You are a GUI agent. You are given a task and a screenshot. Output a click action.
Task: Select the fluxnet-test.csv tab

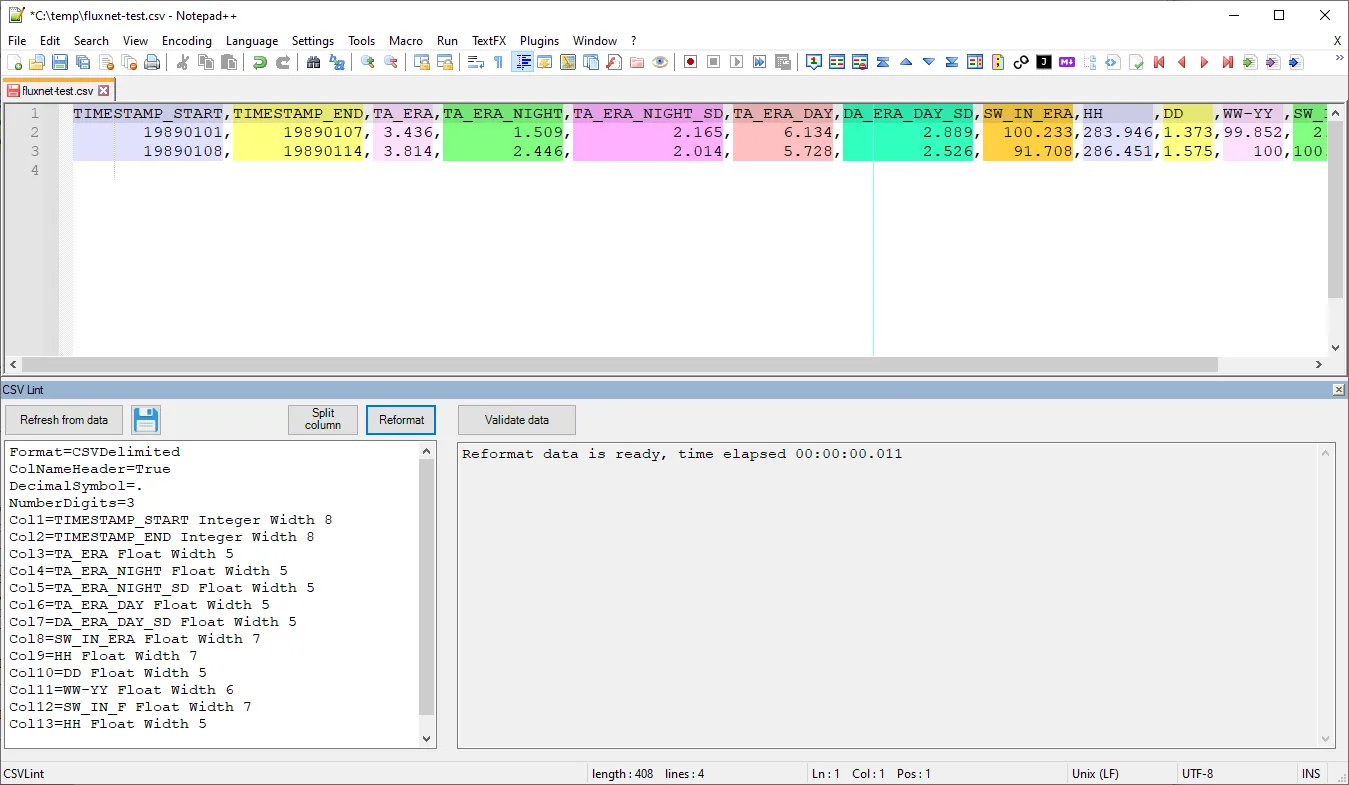pos(57,88)
